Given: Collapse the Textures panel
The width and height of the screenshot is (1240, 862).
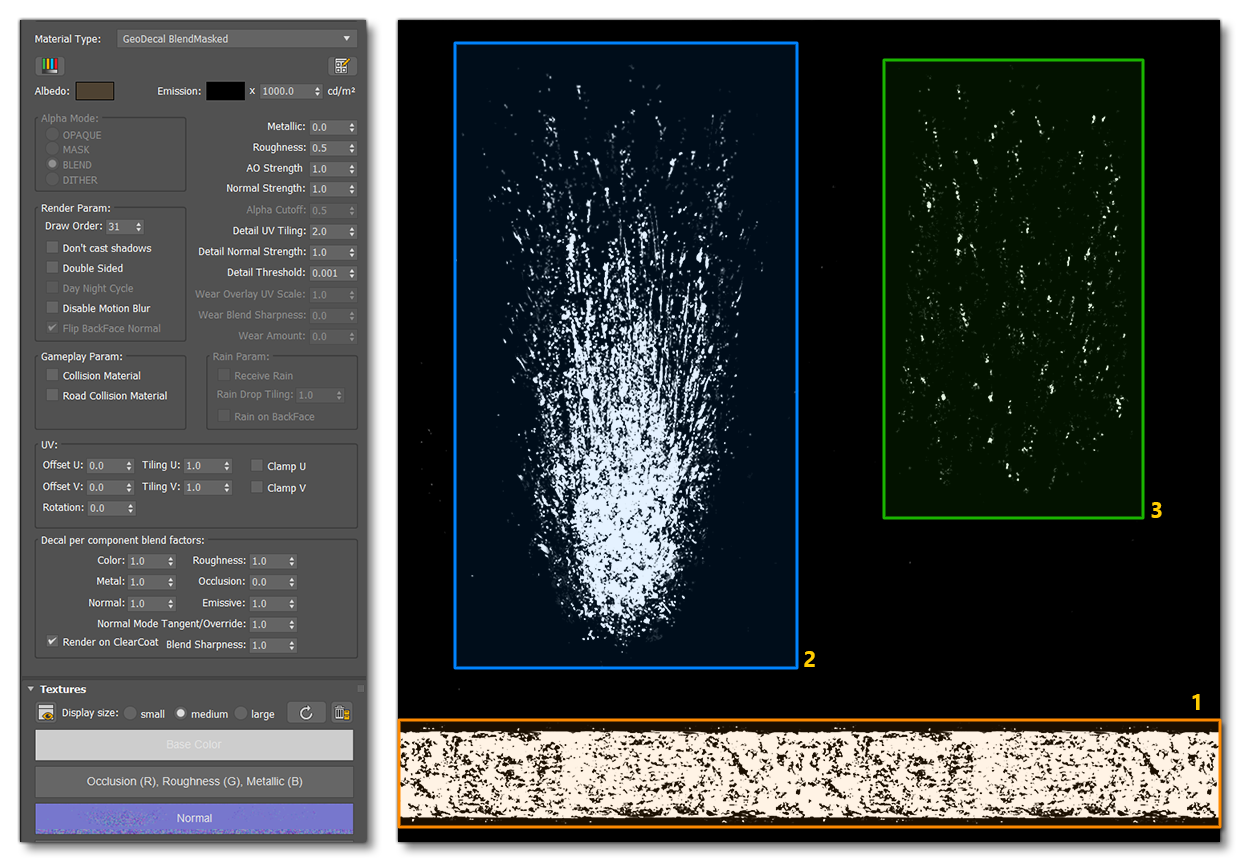Looking at the screenshot, I should (30, 689).
